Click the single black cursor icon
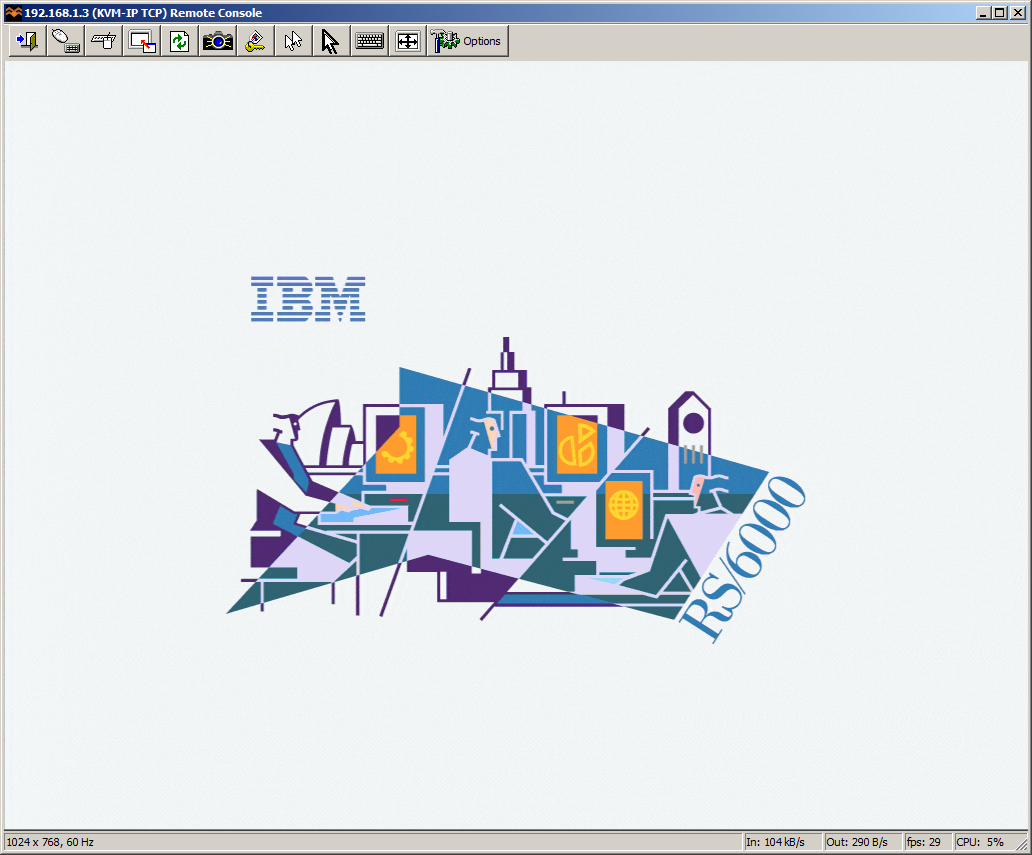Viewport: 1032px width, 855px height. 331,41
